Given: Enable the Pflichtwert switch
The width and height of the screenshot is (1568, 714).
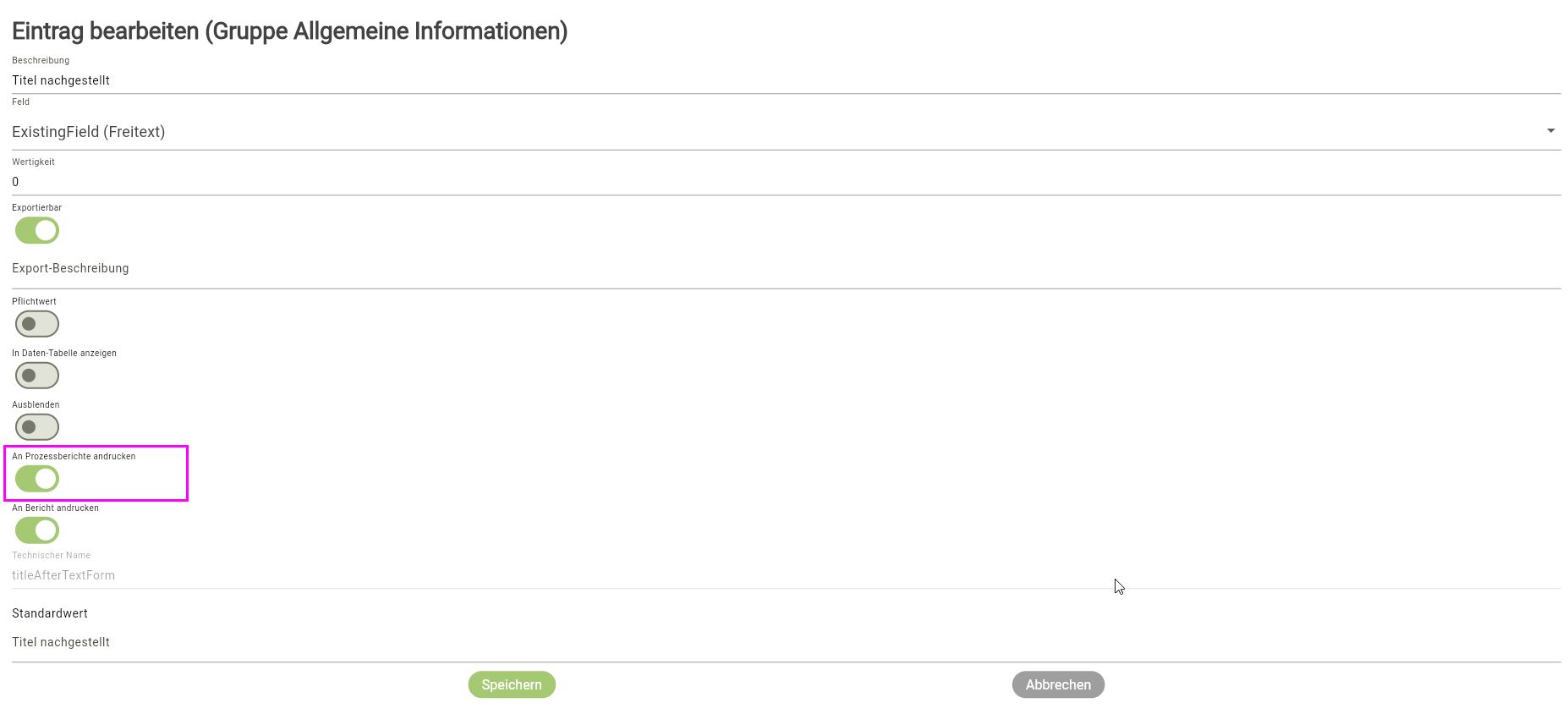Looking at the screenshot, I should 37,324.
